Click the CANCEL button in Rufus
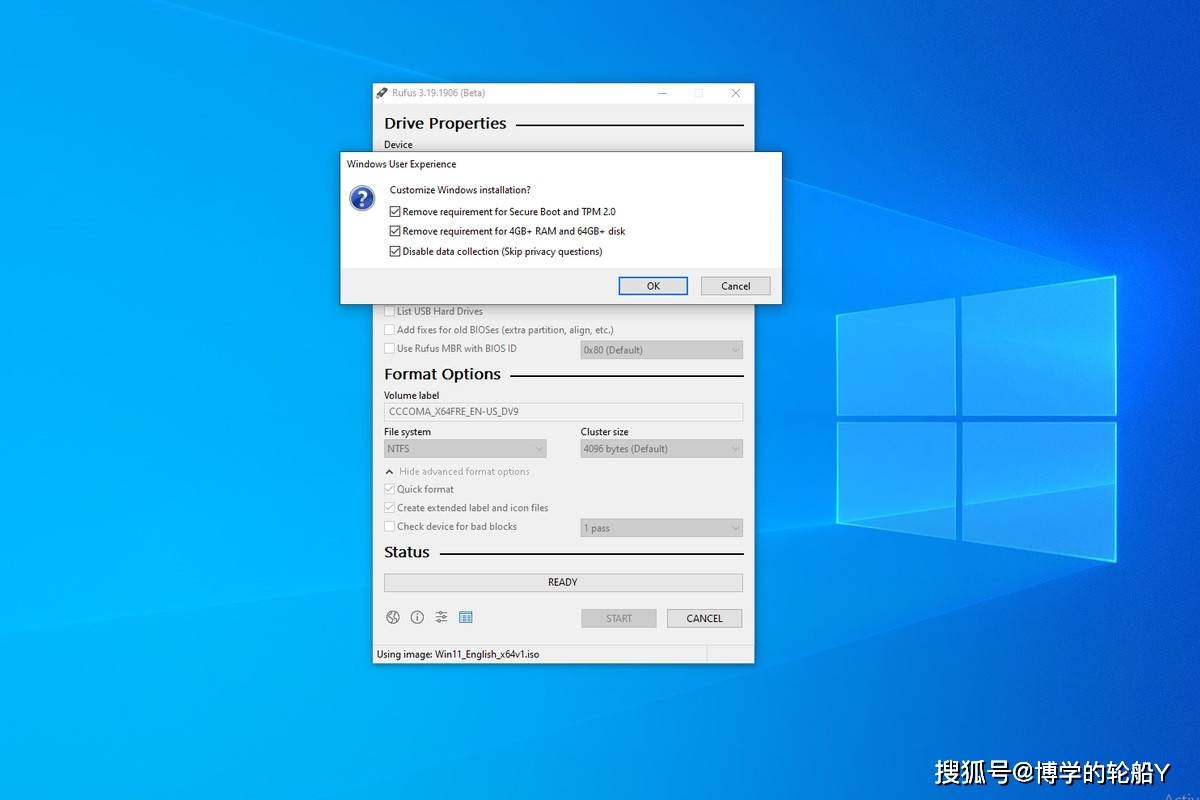Screen dimensions: 1200x800 click(x=704, y=618)
